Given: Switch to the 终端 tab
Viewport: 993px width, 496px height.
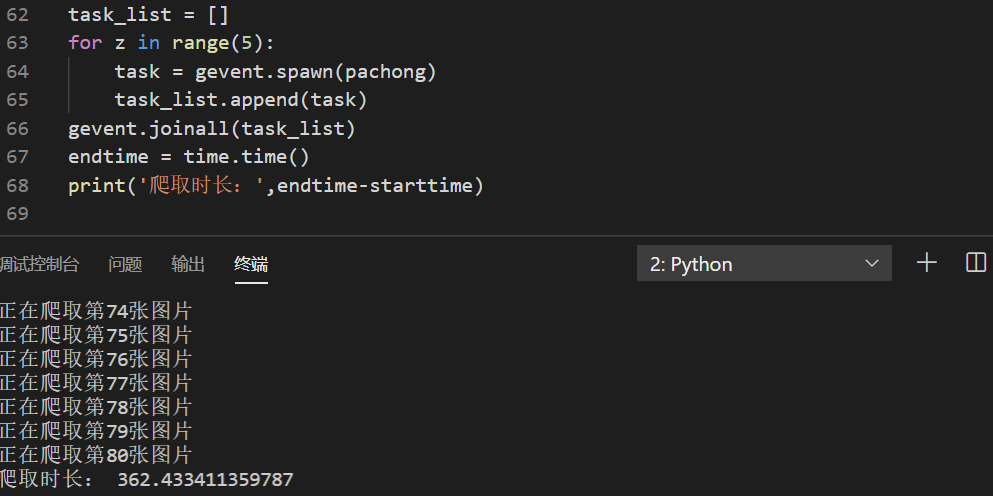Looking at the screenshot, I should [251, 264].
